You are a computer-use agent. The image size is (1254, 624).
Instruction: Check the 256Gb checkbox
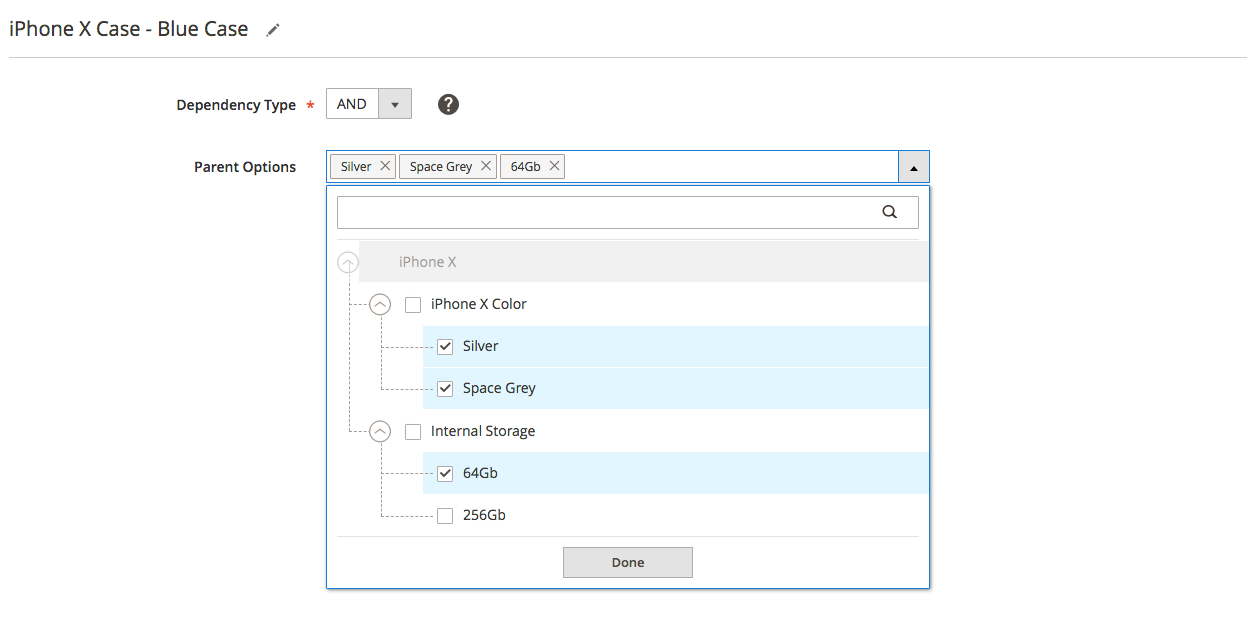pos(445,516)
